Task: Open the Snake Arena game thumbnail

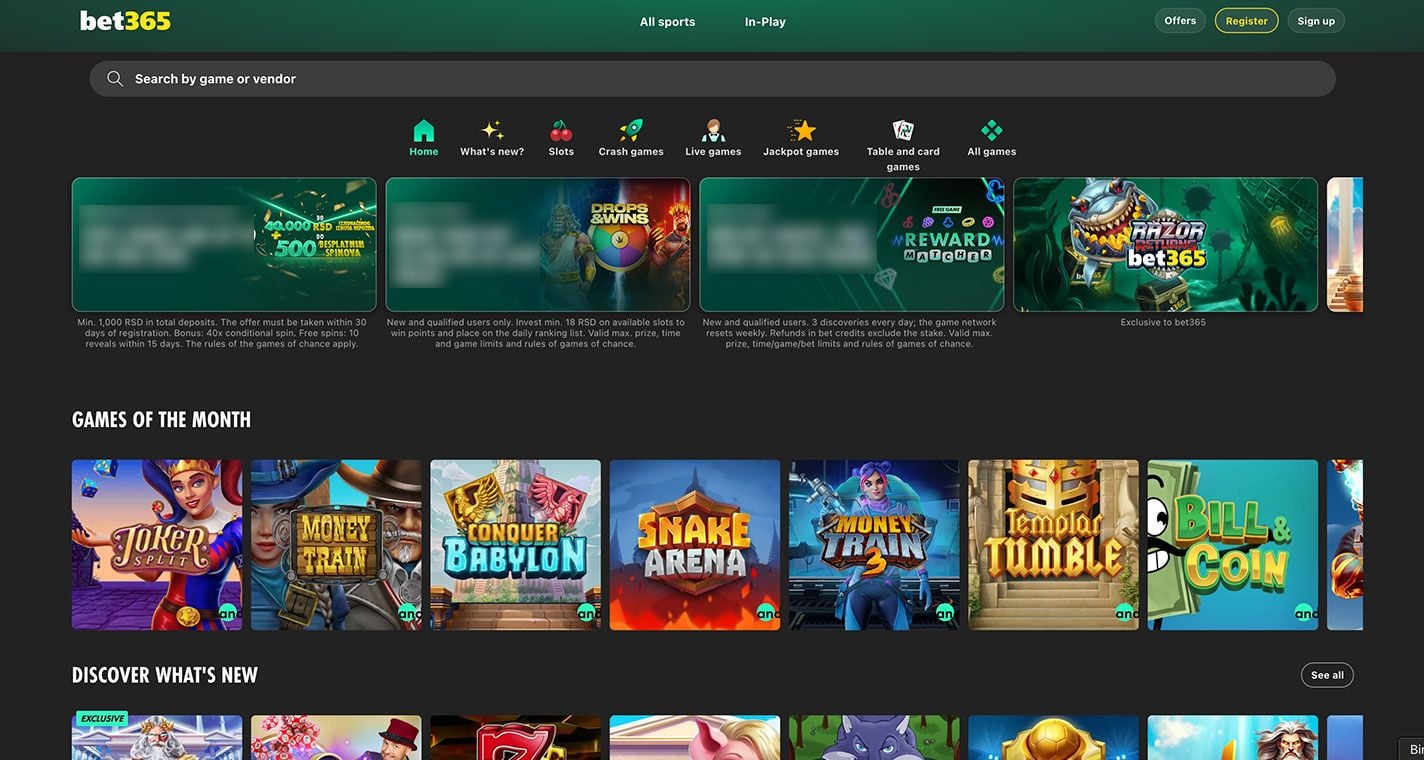Action: [x=695, y=545]
